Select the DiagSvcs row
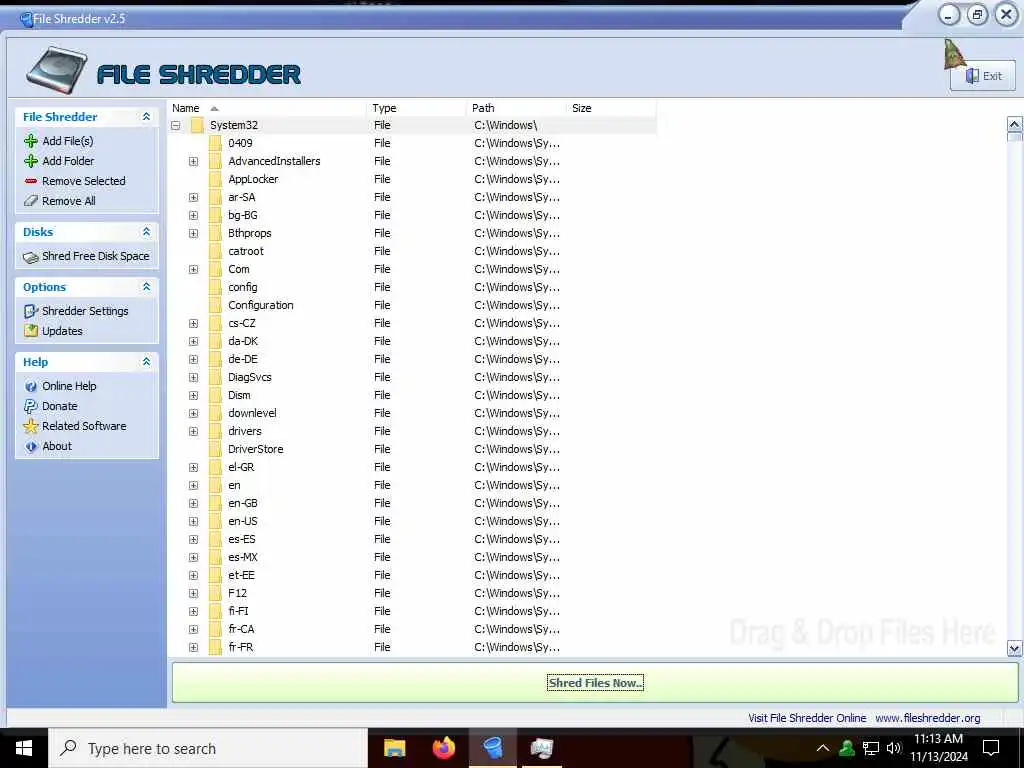 point(413,377)
